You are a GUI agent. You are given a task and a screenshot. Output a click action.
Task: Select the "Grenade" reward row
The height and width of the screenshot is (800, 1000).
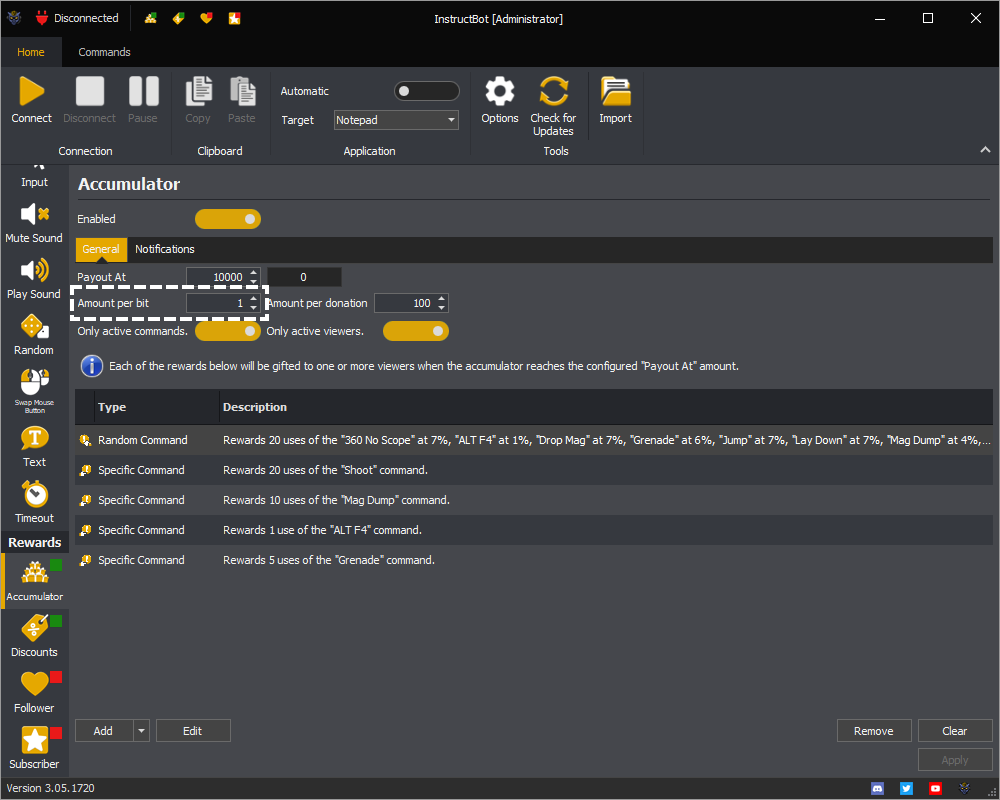534,560
